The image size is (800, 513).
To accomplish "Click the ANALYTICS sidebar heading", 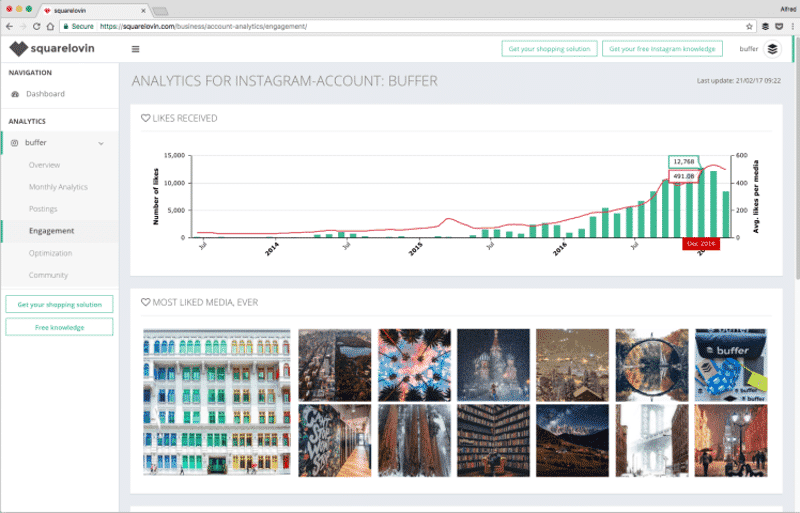I will pyautogui.click(x=27, y=121).
